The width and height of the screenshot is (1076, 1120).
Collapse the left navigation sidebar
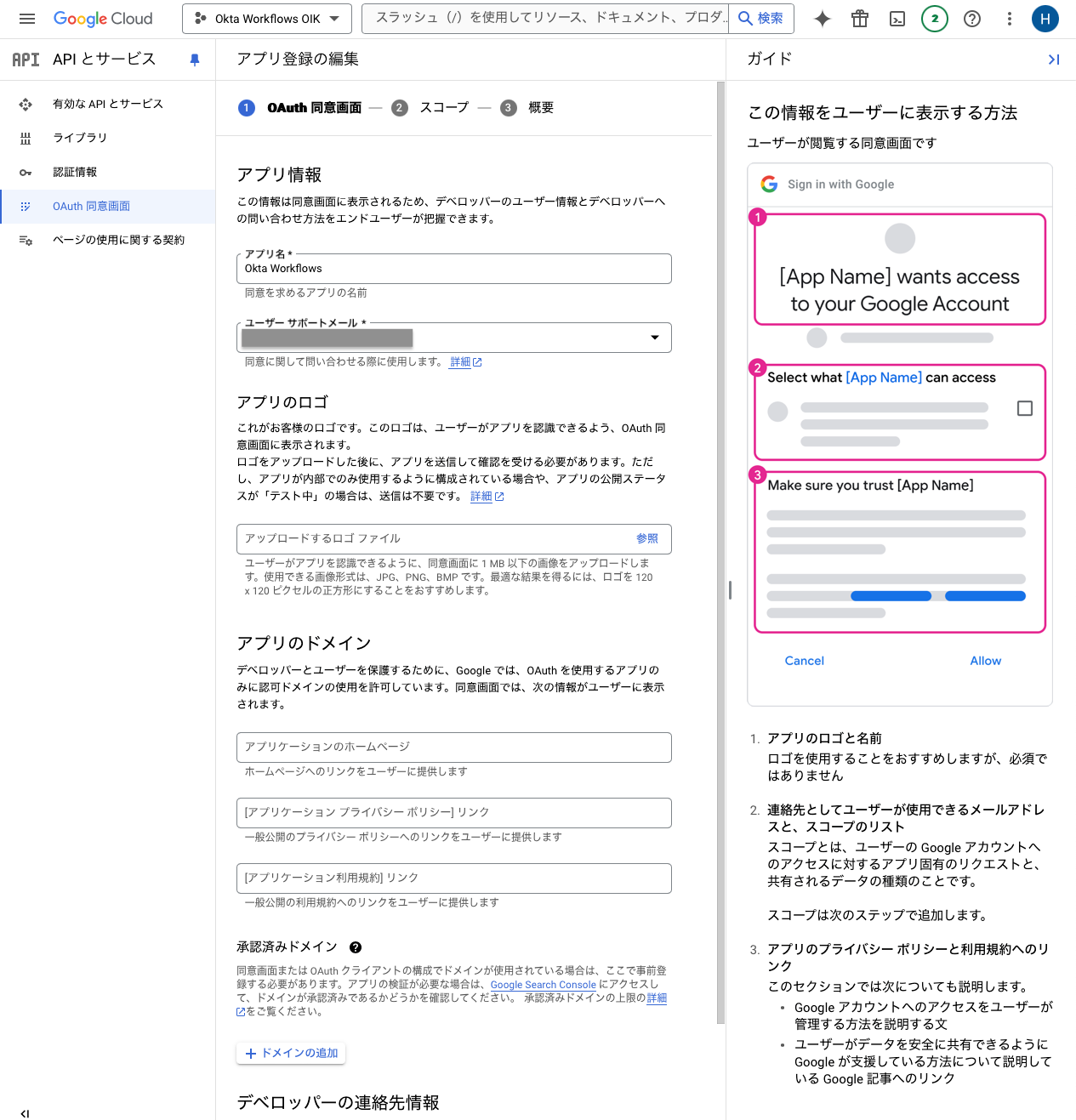click(25, 1113)
